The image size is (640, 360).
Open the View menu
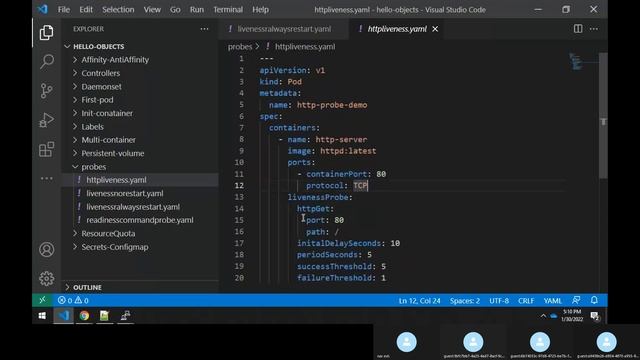(x=152, y=9)
